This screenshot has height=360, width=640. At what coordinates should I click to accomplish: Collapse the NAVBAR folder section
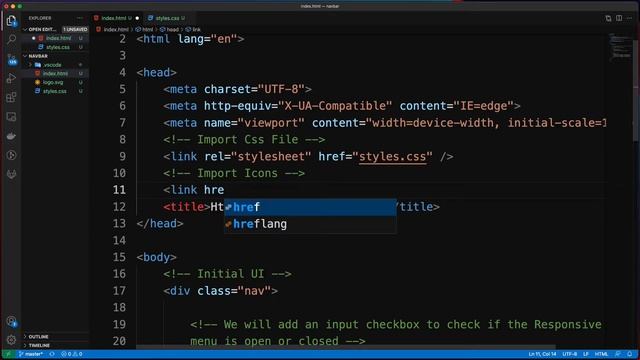38,56
